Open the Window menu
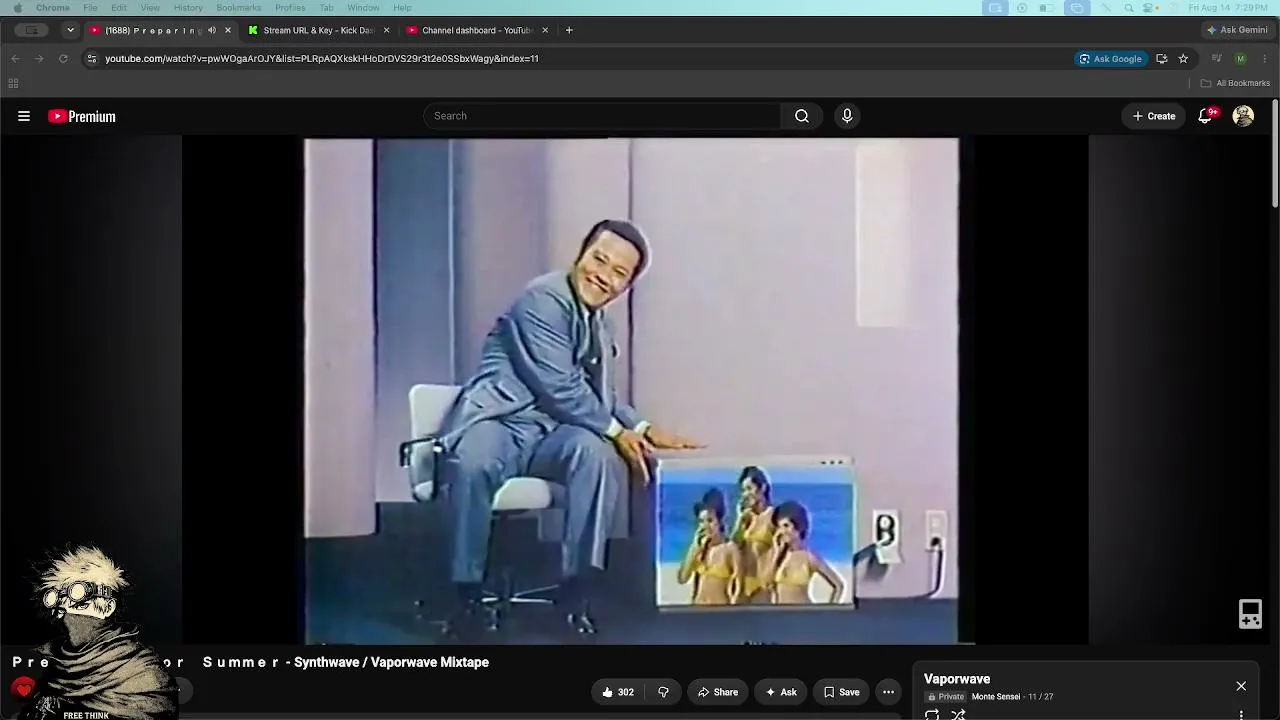 pyautogui.click(x=363, y=8)
